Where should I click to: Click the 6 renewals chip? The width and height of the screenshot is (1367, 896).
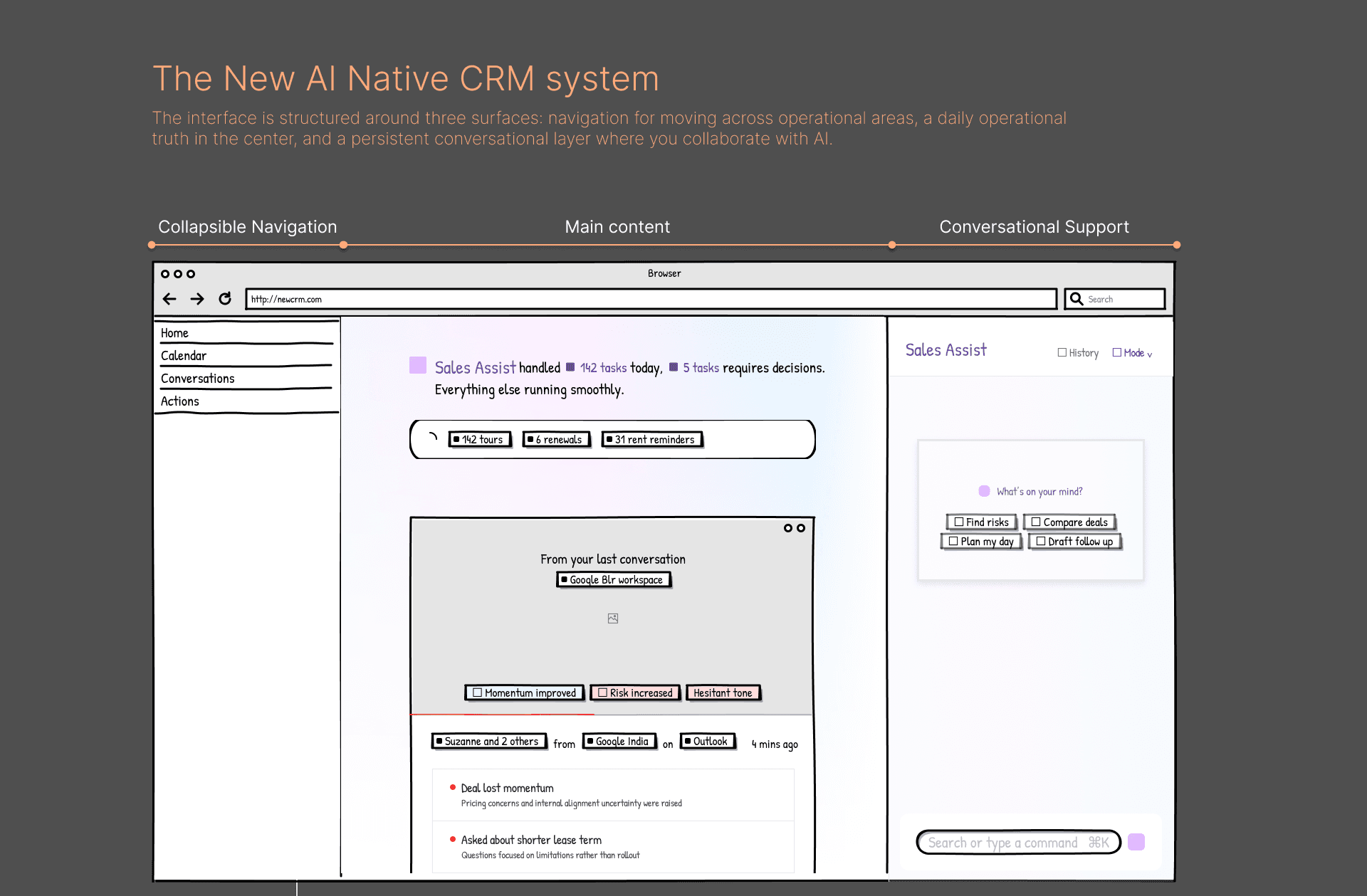(x=557, y=440)
